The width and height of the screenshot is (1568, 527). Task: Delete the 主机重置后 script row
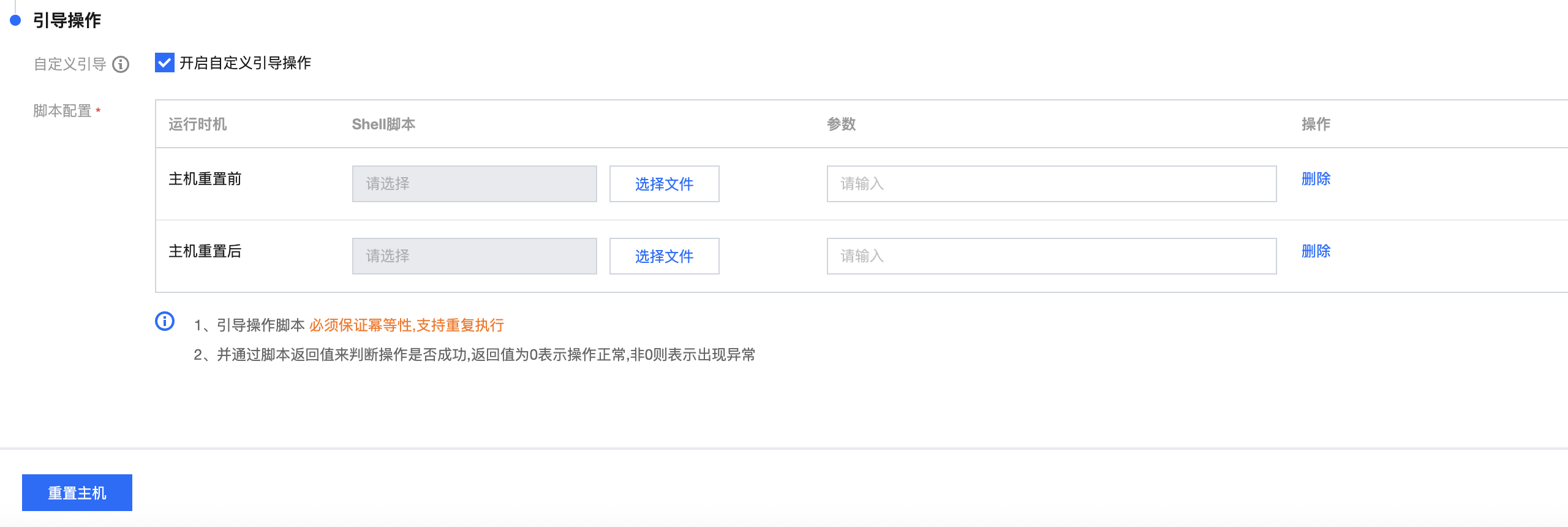[x=1316, y=251]
